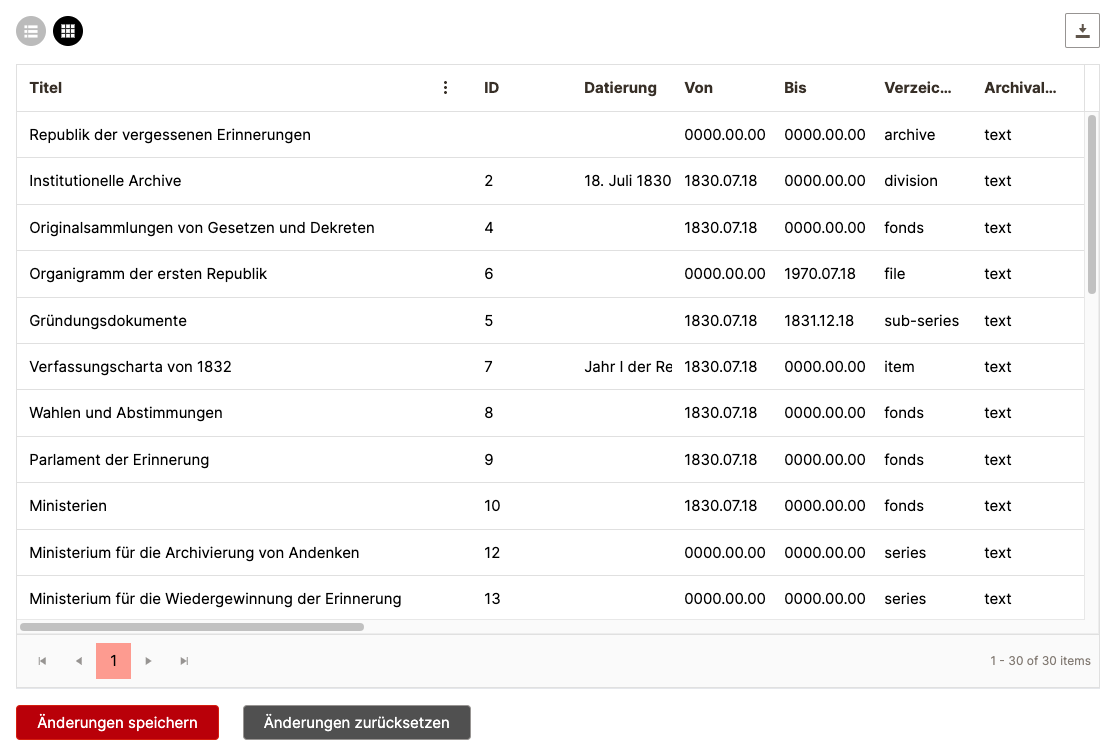
Task: Click the horizontal scrollbar thumb
Action: 192,627
